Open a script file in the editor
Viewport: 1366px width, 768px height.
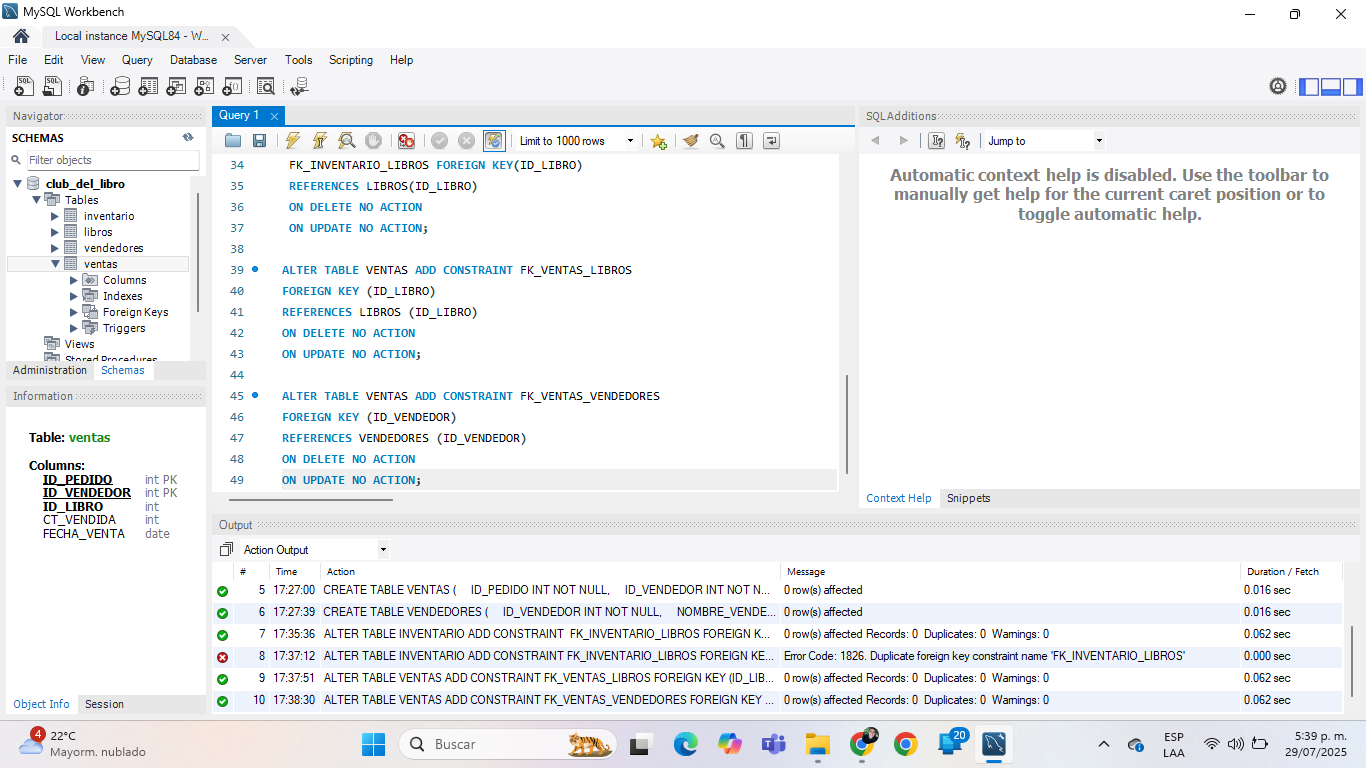(233, 141)
